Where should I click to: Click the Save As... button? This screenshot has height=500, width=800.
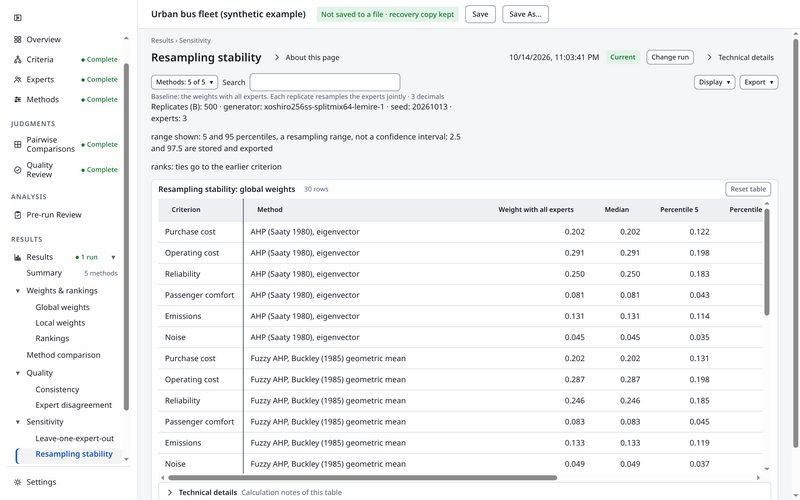(525, 14)
